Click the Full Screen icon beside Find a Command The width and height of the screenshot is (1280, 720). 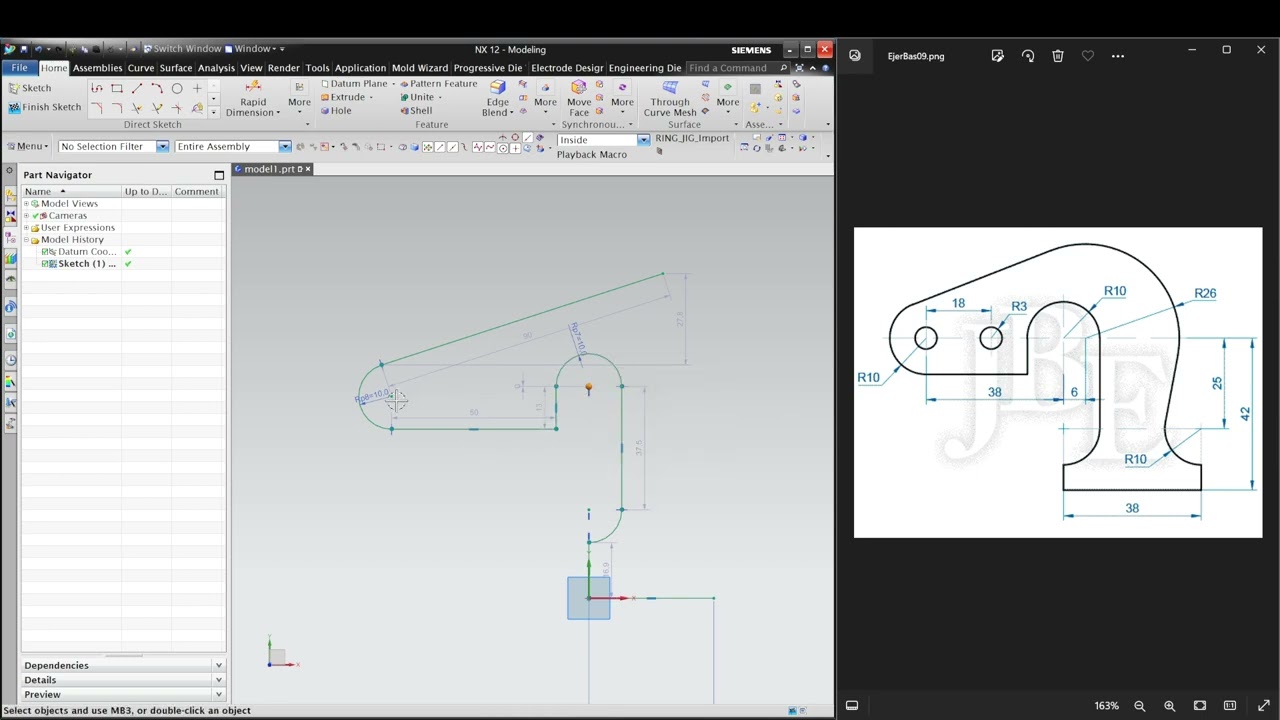click(x=800, y=68)
